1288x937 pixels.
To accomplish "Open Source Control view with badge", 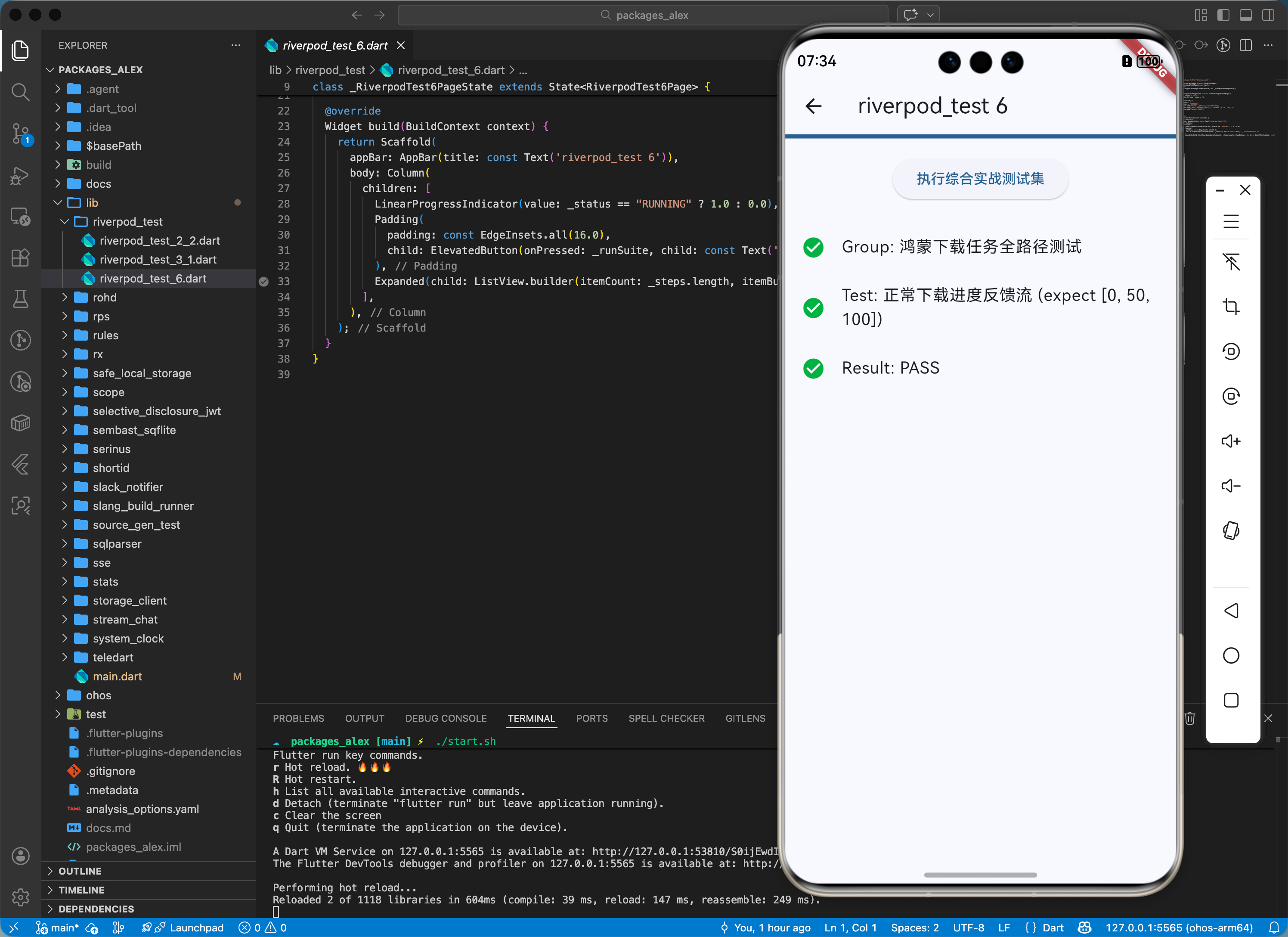I will (20, 133).
